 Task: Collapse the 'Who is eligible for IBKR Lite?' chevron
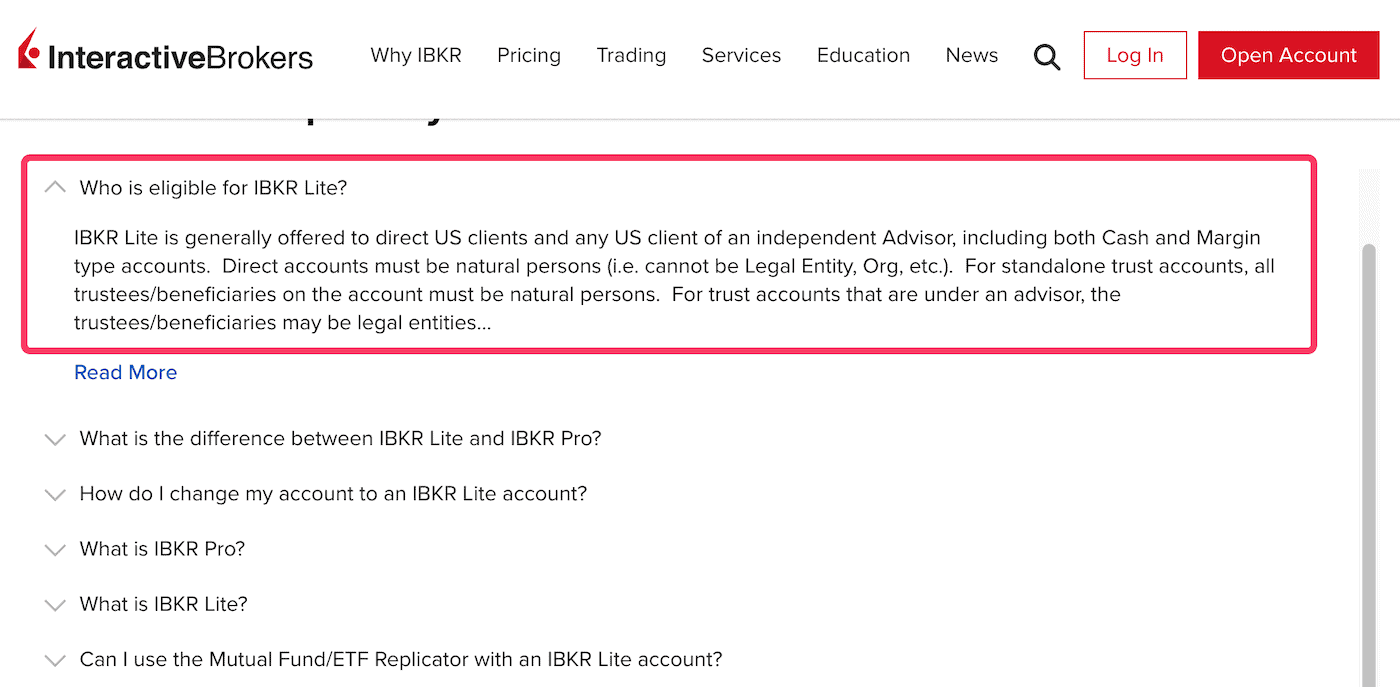pos(55,188)
